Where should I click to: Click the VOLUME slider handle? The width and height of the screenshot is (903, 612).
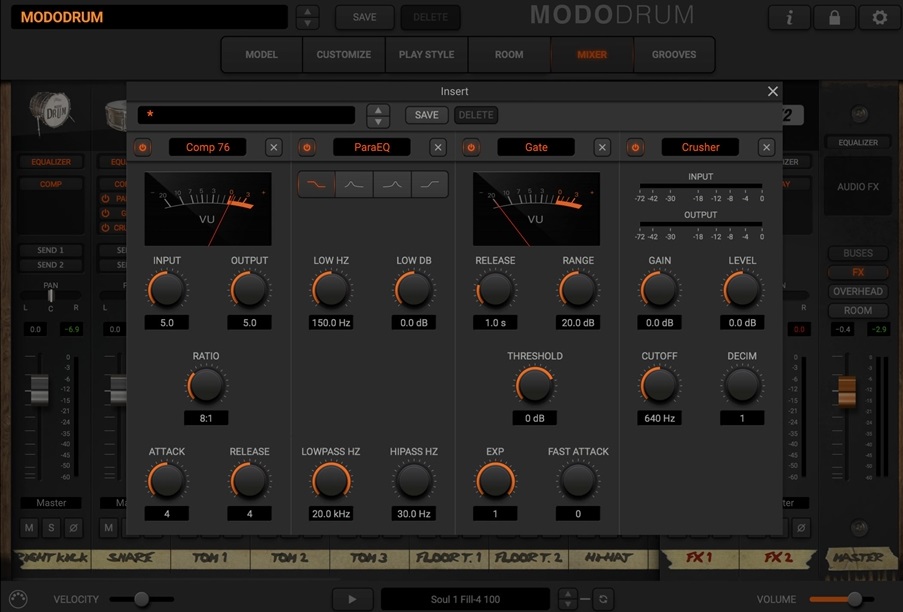855,599
